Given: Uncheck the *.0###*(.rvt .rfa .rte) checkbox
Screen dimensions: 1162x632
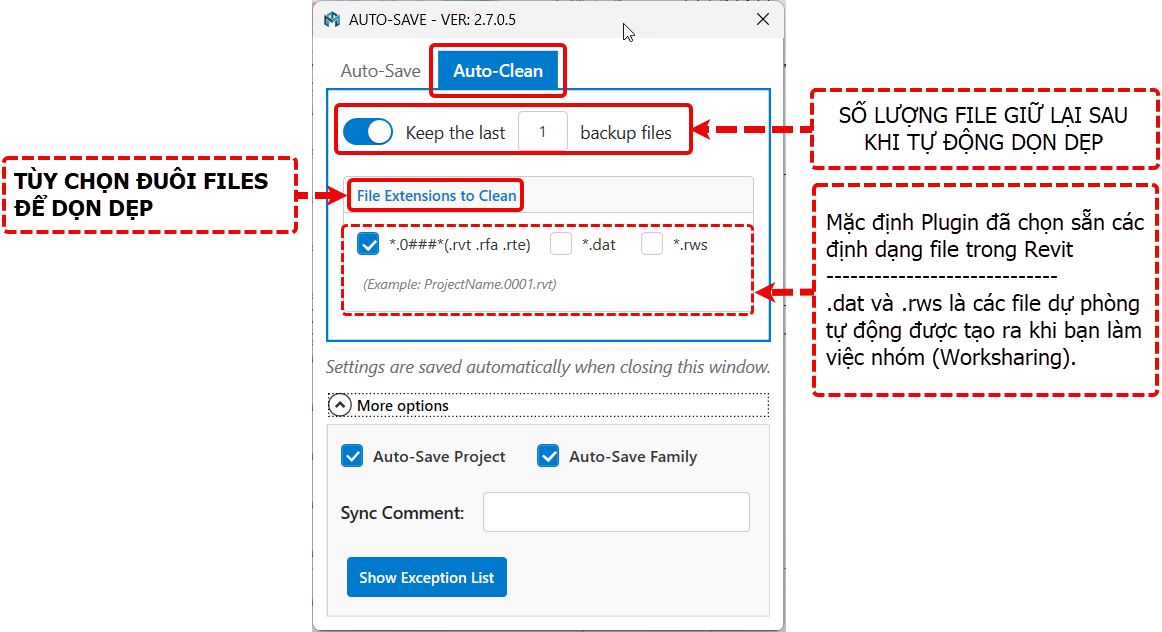Looking at the screenshot, I should [x=368, y=245].
